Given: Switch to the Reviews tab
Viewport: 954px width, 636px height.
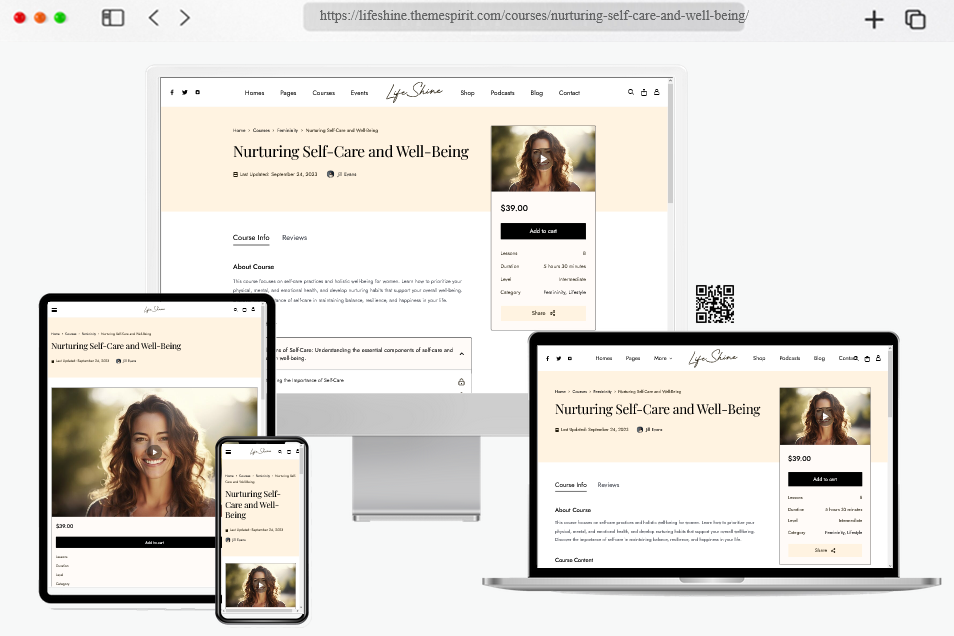Looking at the screenshot, I should pos(294,238).
